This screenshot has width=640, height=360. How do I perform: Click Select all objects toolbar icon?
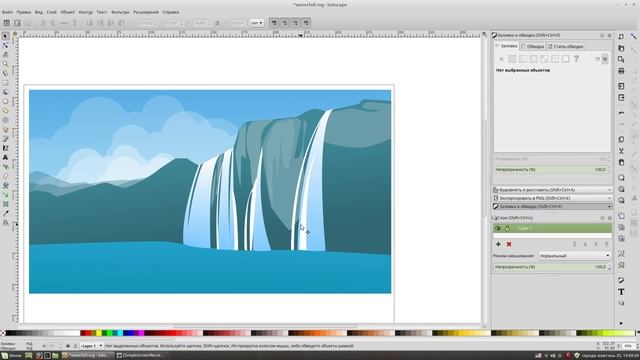pos(7,23)
